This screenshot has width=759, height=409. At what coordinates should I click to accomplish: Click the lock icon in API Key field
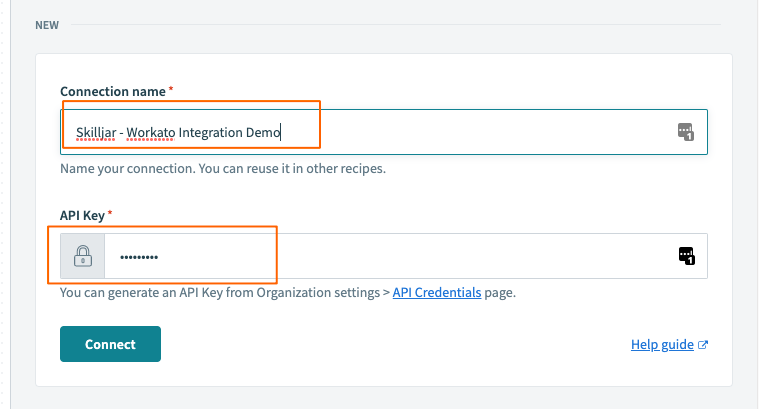[83, 257]
